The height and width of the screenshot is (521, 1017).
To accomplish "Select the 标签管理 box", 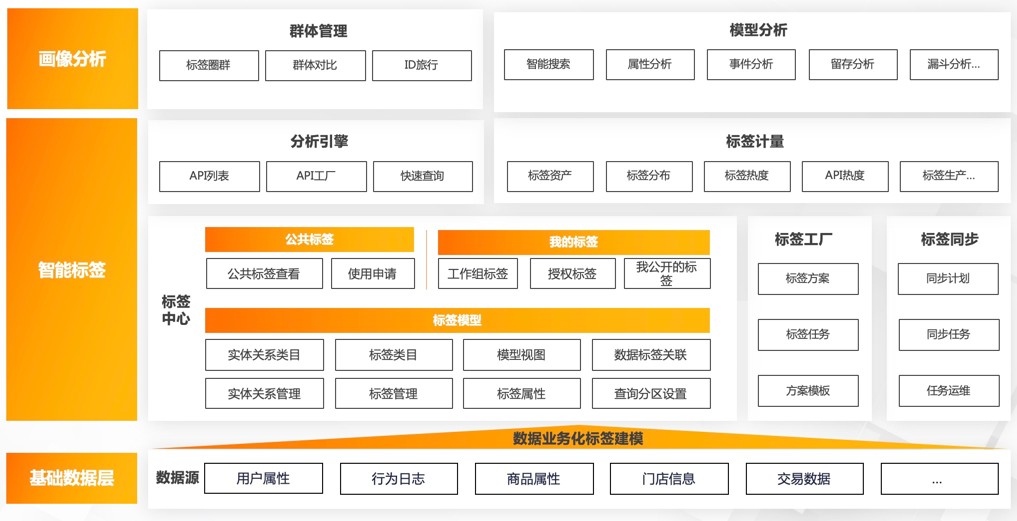I will pos(394,393).
